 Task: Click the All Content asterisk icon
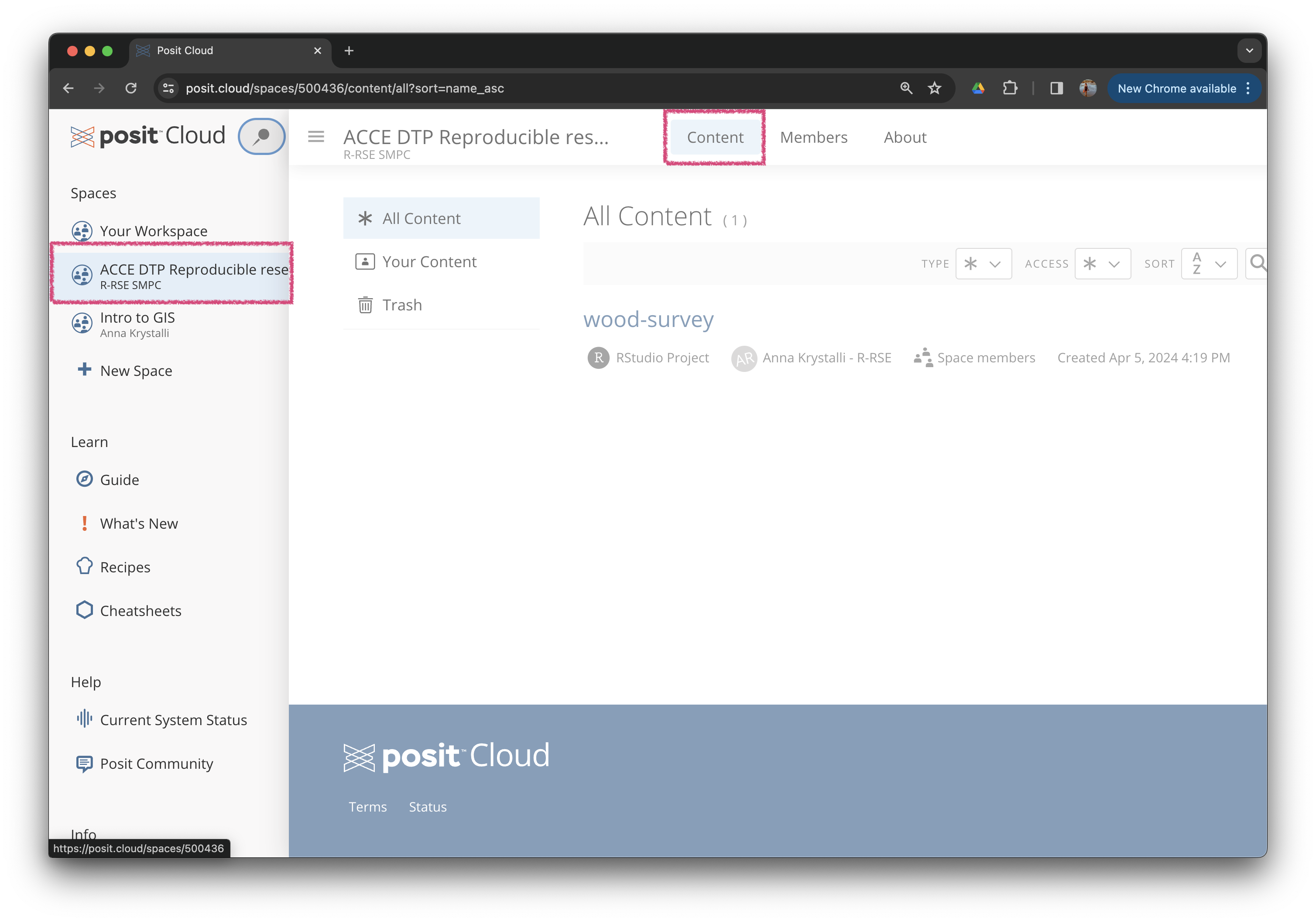[x=365, y=218]
